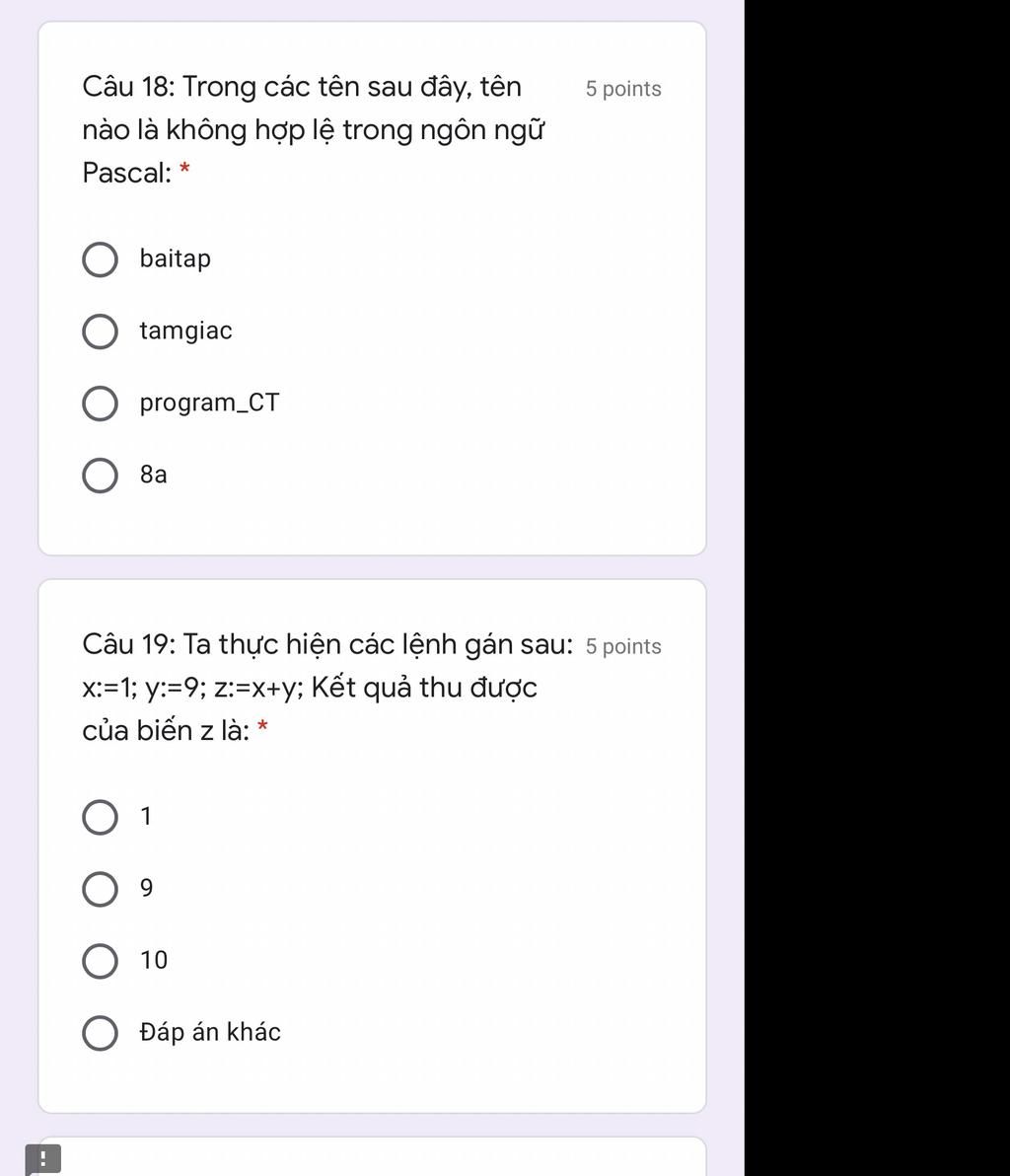1010x1176 pixels.
Task: Click the 'program_CT' label text
Action: (x=209, y=403)
